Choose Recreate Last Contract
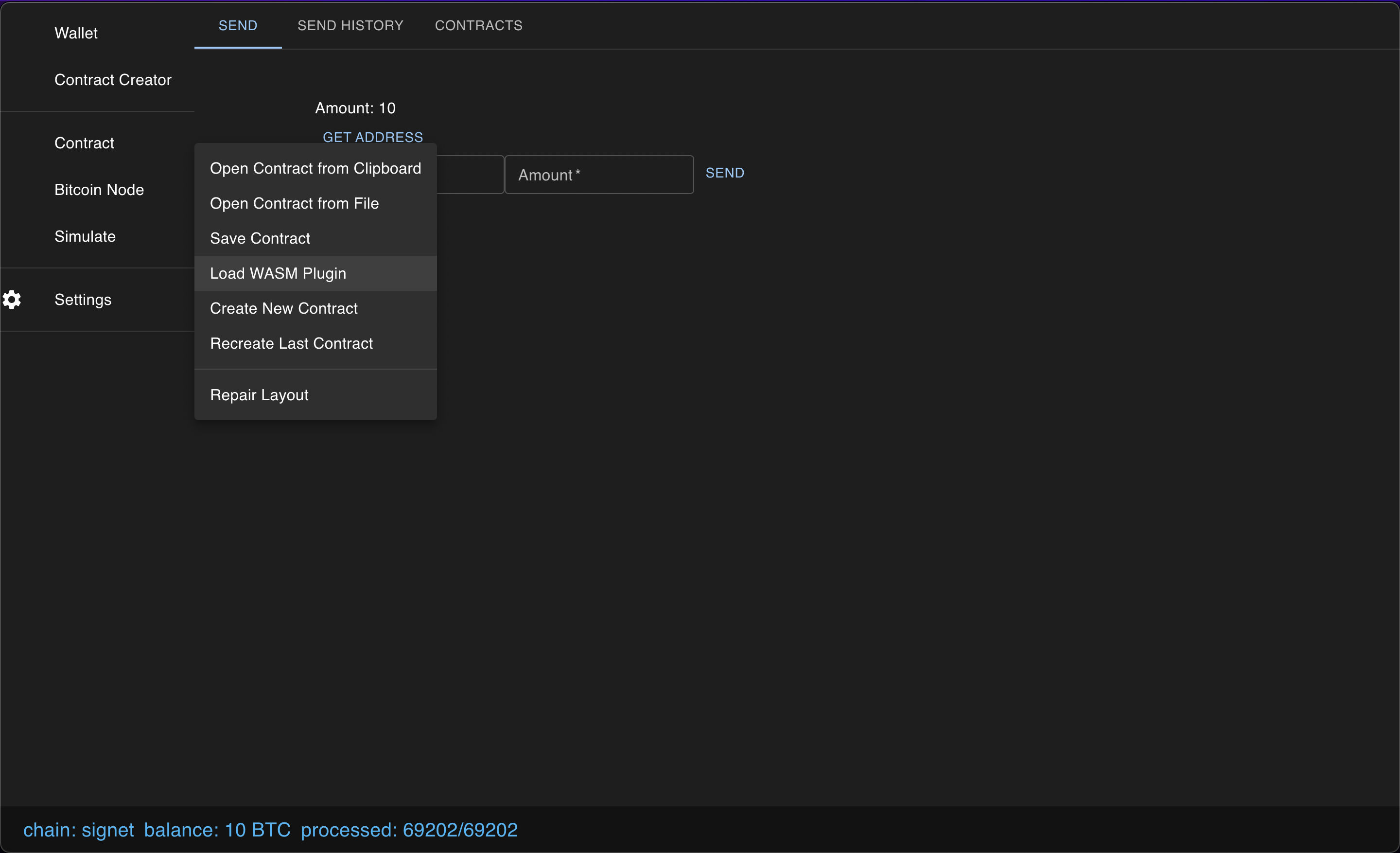This screenshot has width=1400, height=853. click(315, 343)
